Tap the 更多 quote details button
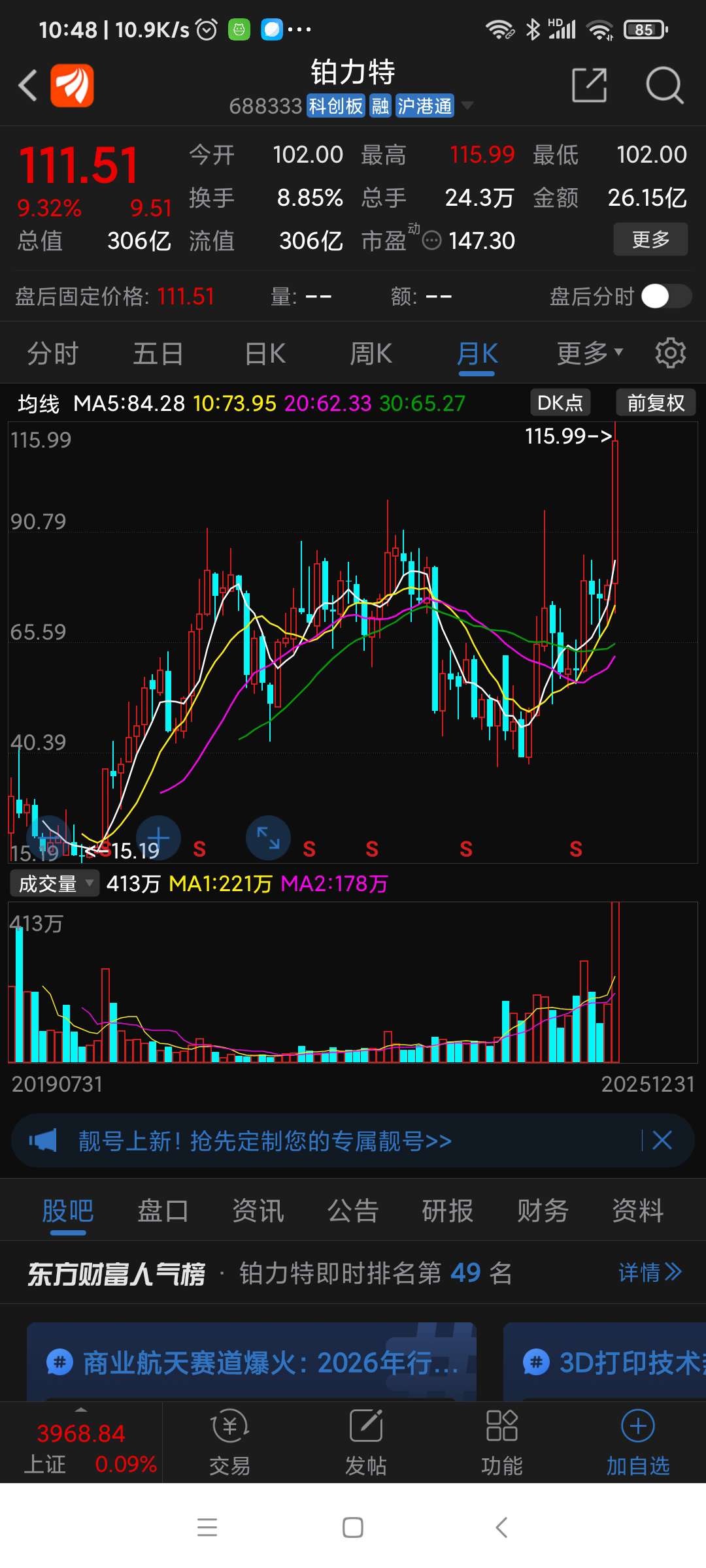Viewport: 706px width, 1568px height. pyautogui.click(x=650, y=239)
